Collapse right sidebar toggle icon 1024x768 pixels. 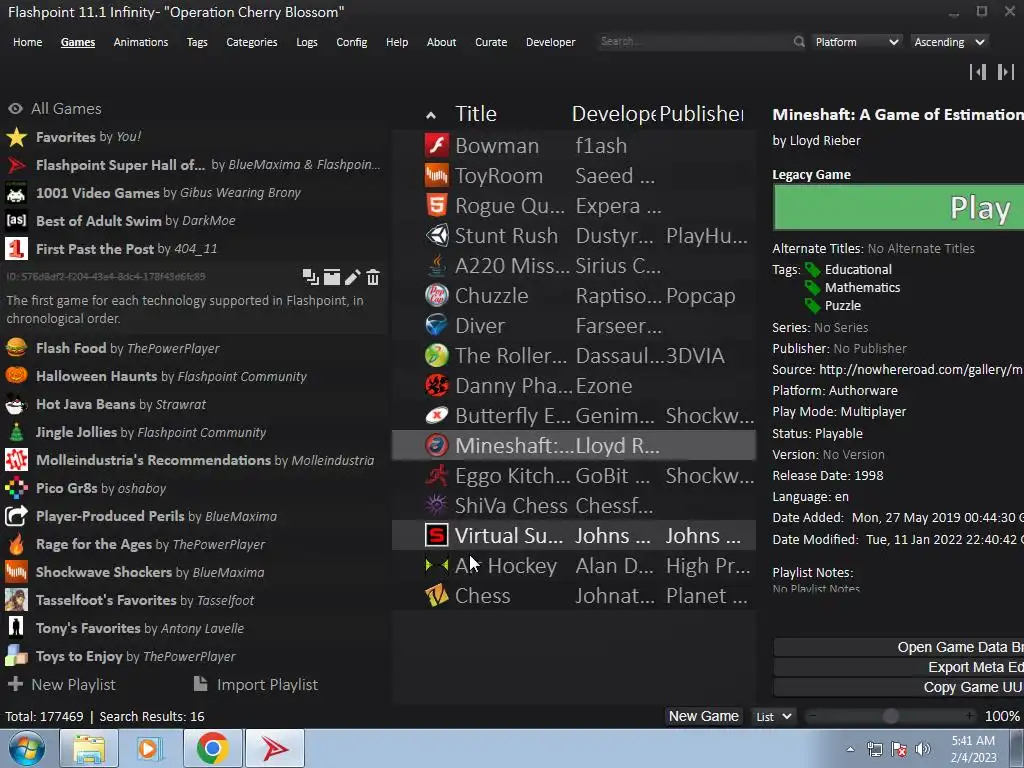click(1006, 72)
